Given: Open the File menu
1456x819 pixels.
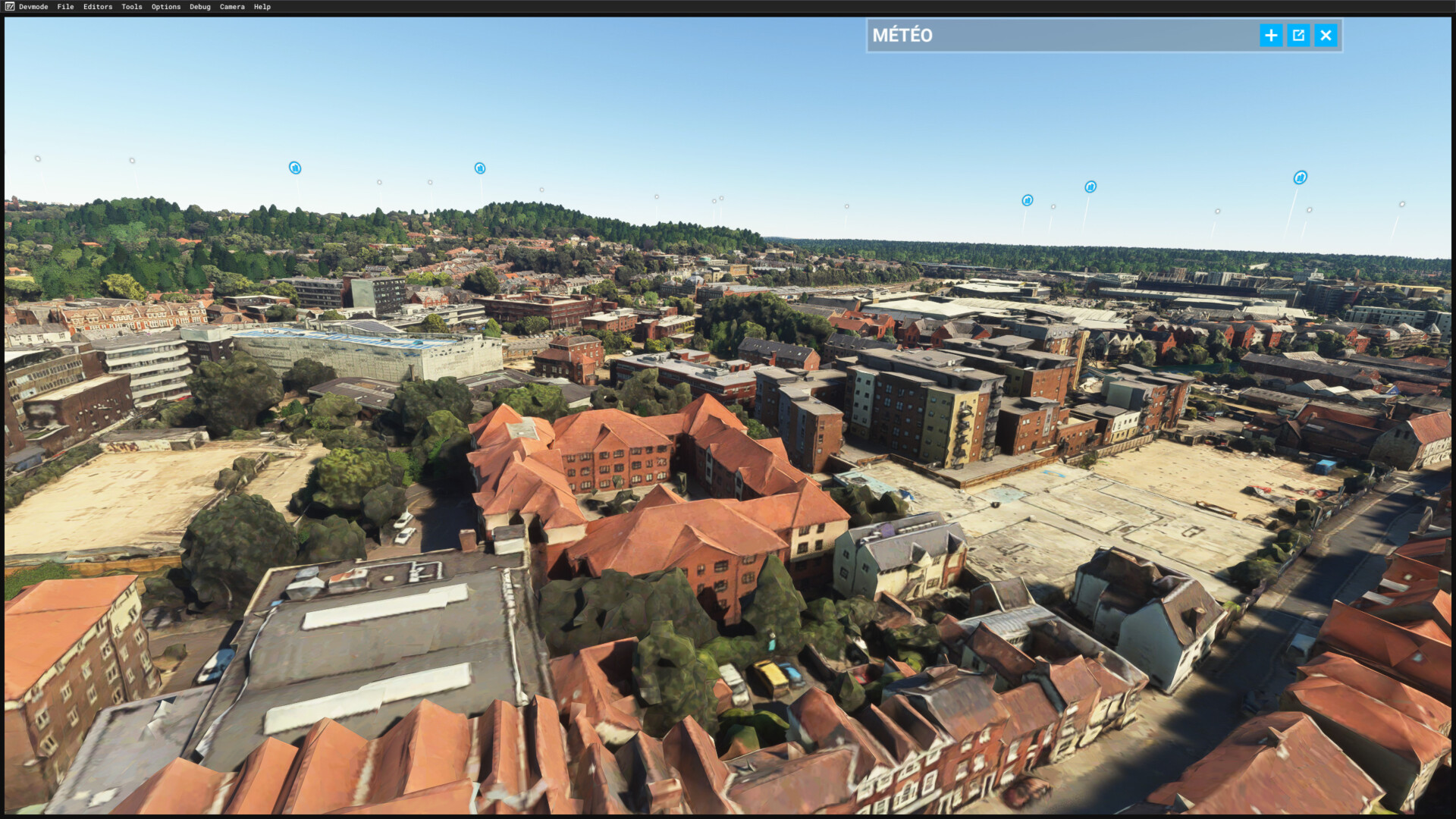Looking at the screenshot, I should tap(65, 7).
